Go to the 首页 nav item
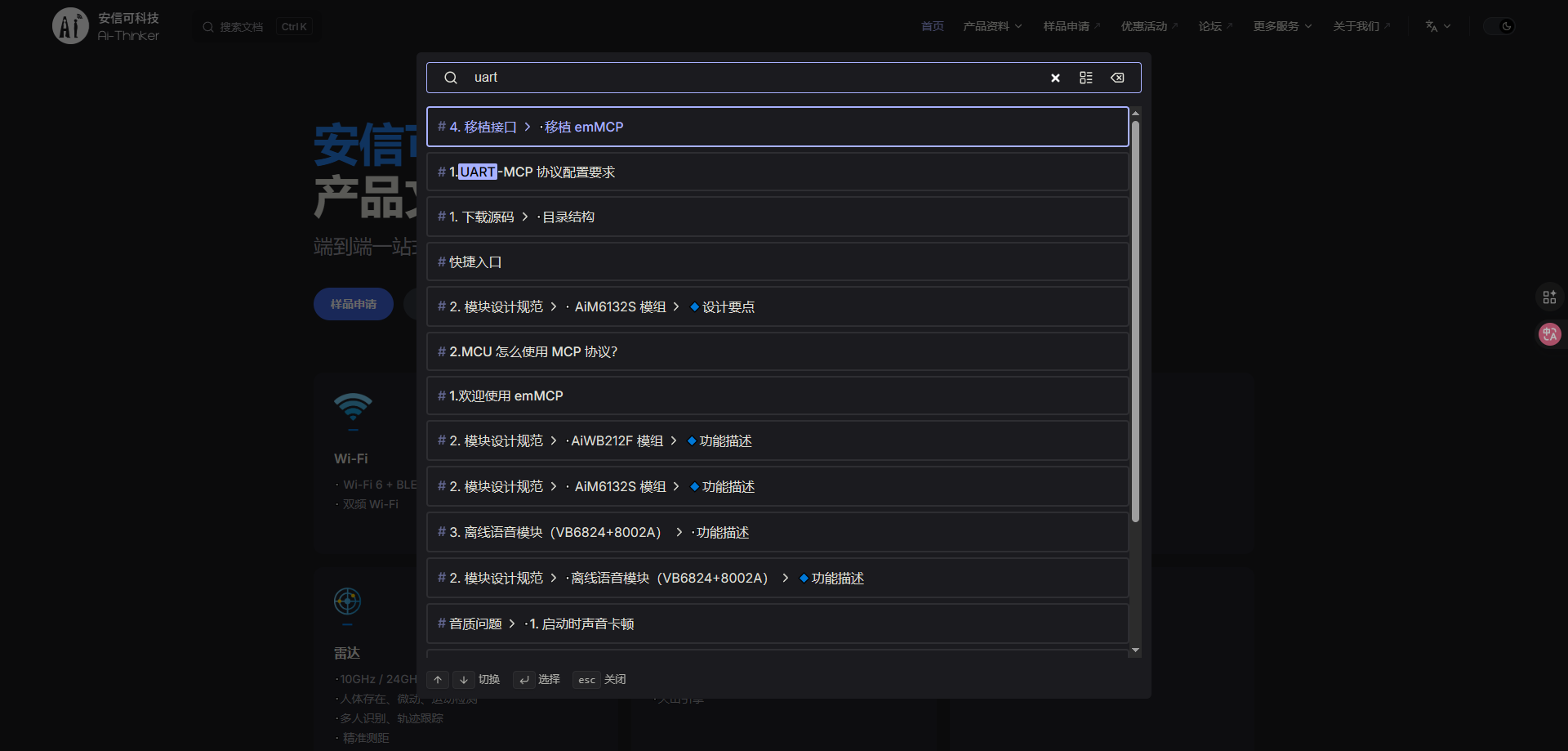The image size is (1568, 751). point(932,26)
